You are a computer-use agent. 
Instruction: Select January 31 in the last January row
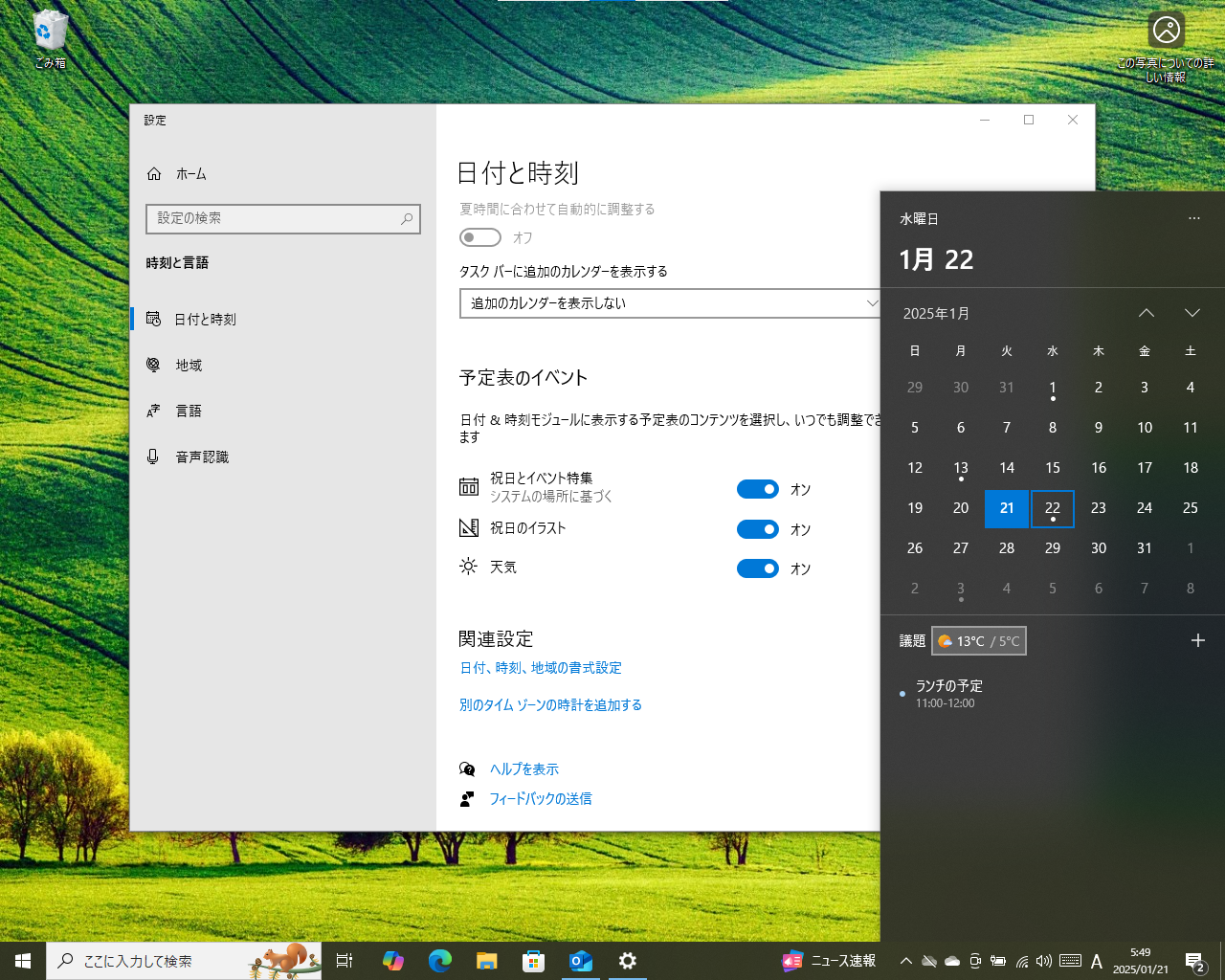point(1145,548)
